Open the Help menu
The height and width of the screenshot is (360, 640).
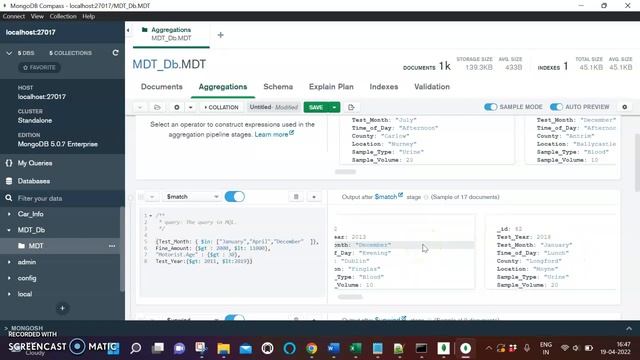click(89, 16)
